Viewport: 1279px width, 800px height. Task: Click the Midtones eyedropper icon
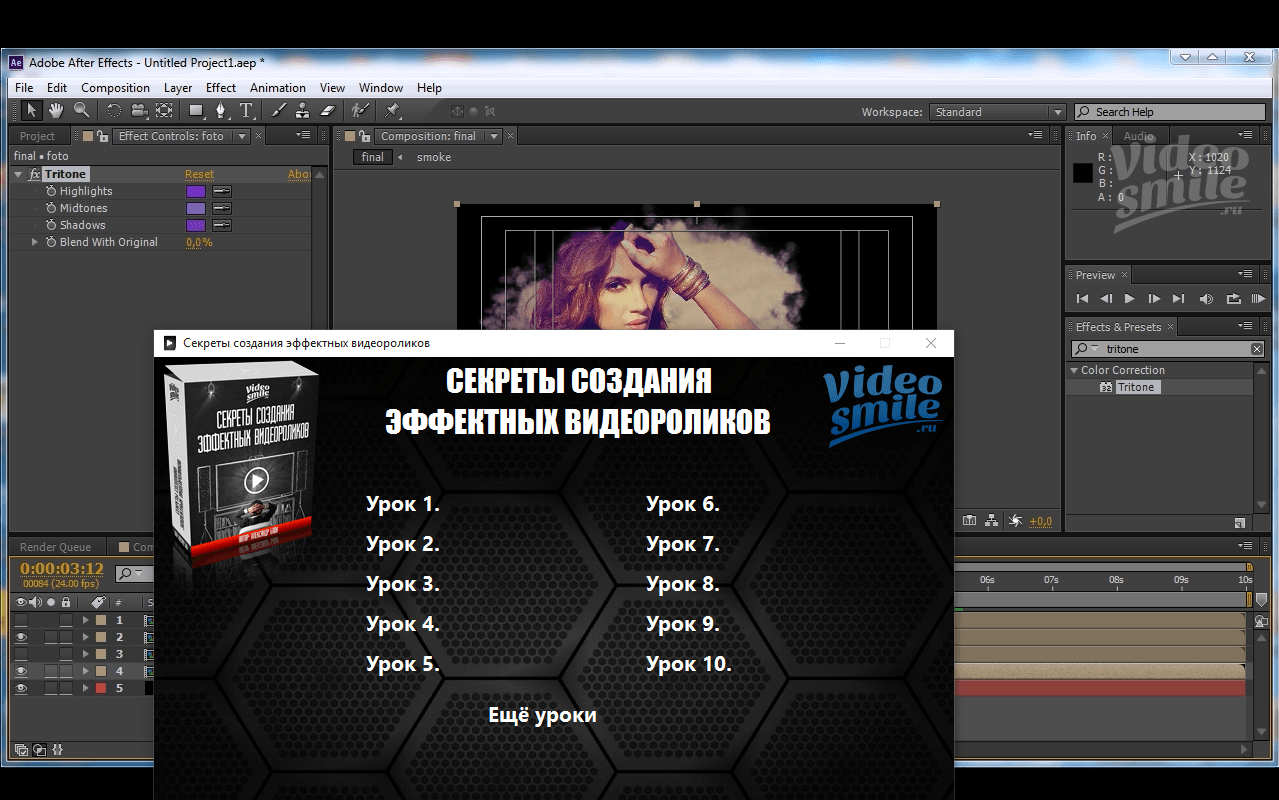click(222, 208)
